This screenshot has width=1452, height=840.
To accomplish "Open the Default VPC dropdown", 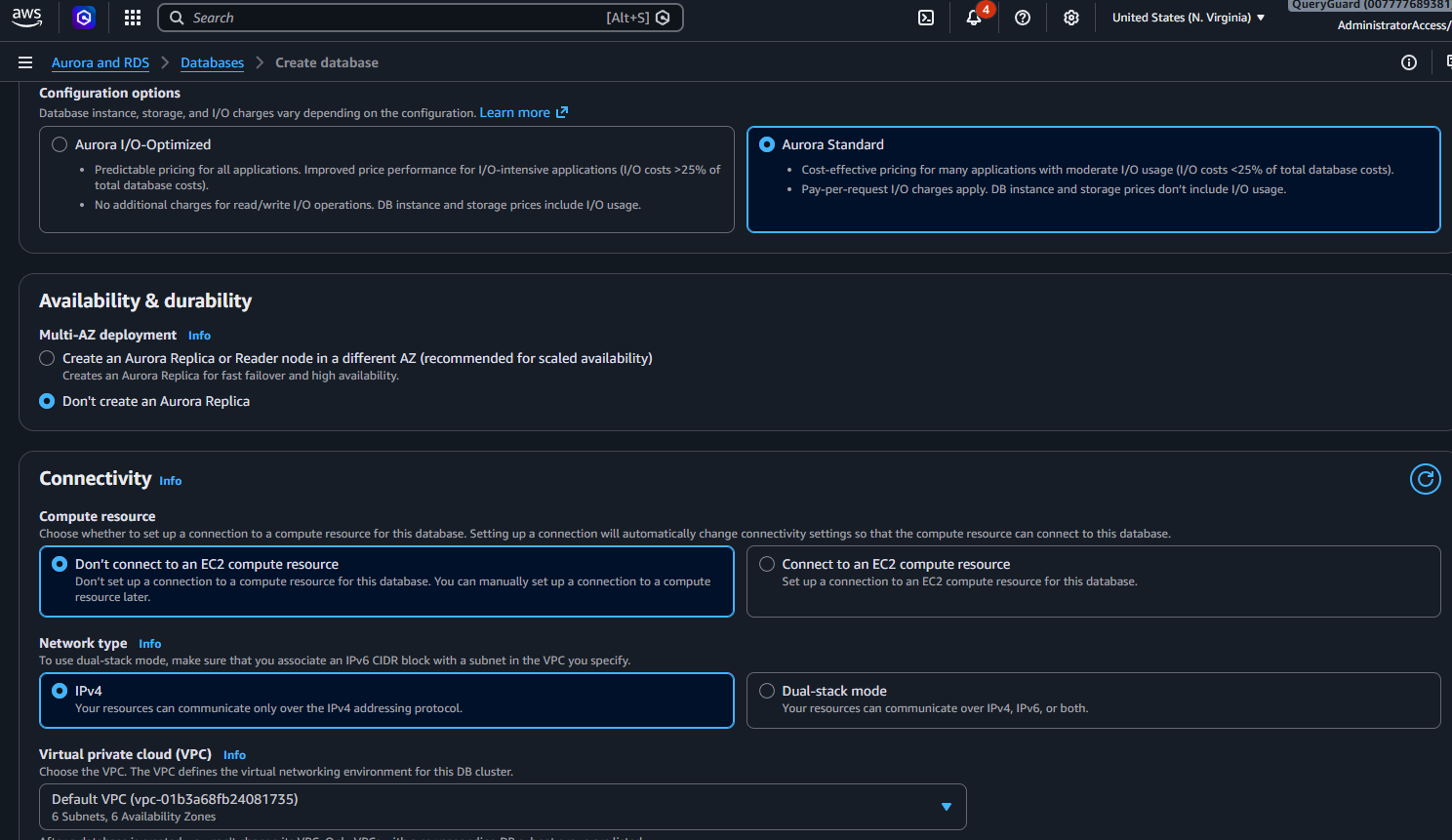I will [x=503, y=807].
